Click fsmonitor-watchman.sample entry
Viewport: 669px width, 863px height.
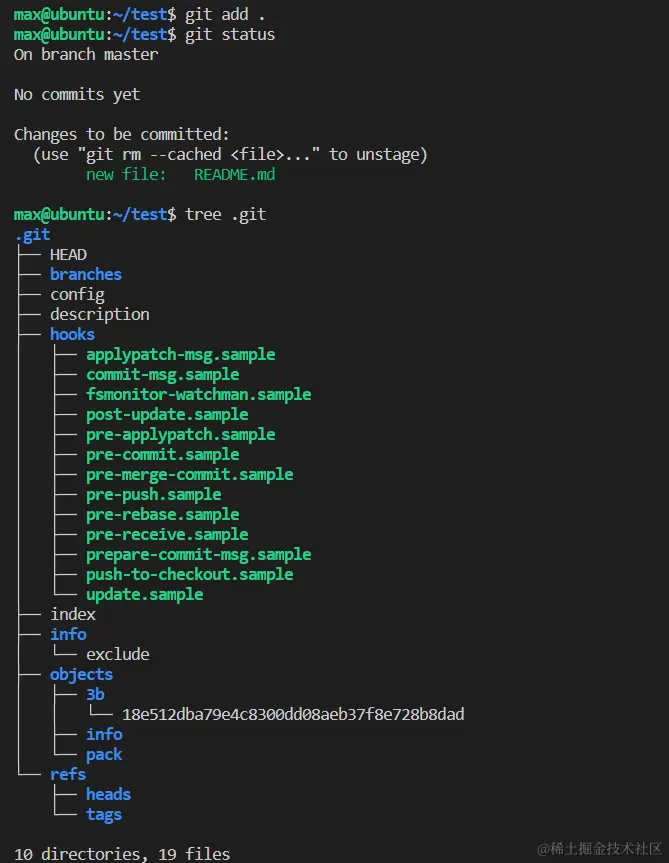pyautogui.click(x=199, y=394)
